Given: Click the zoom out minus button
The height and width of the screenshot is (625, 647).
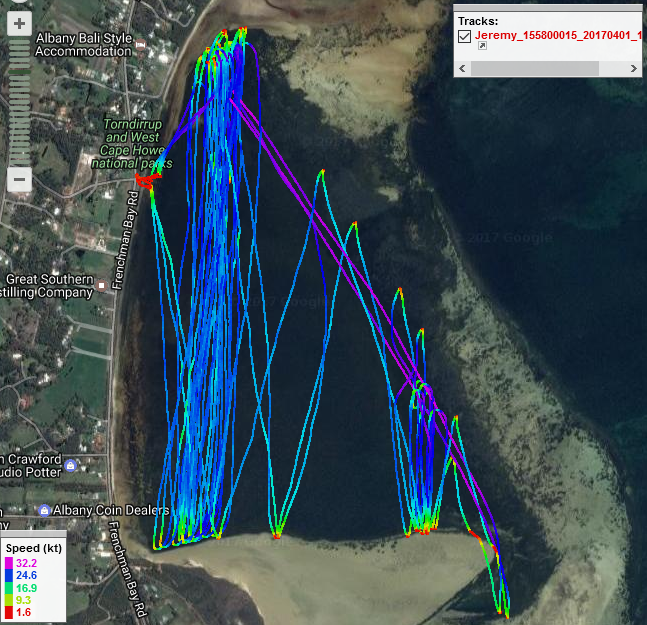Looking at the screenshot, I should point(19,180).
